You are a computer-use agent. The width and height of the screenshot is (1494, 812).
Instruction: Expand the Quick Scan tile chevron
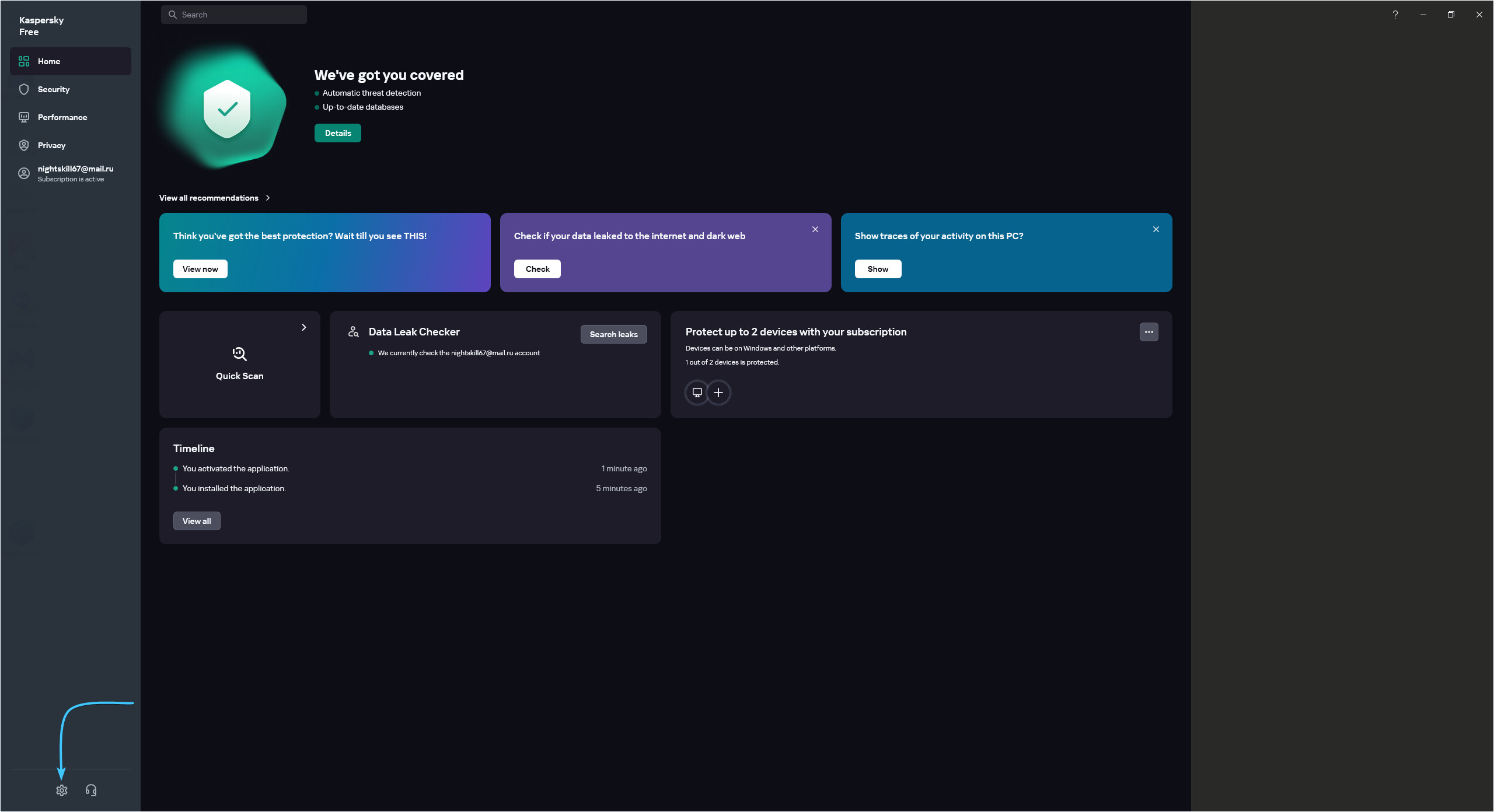pyautogui.click(x=304, y=327)
